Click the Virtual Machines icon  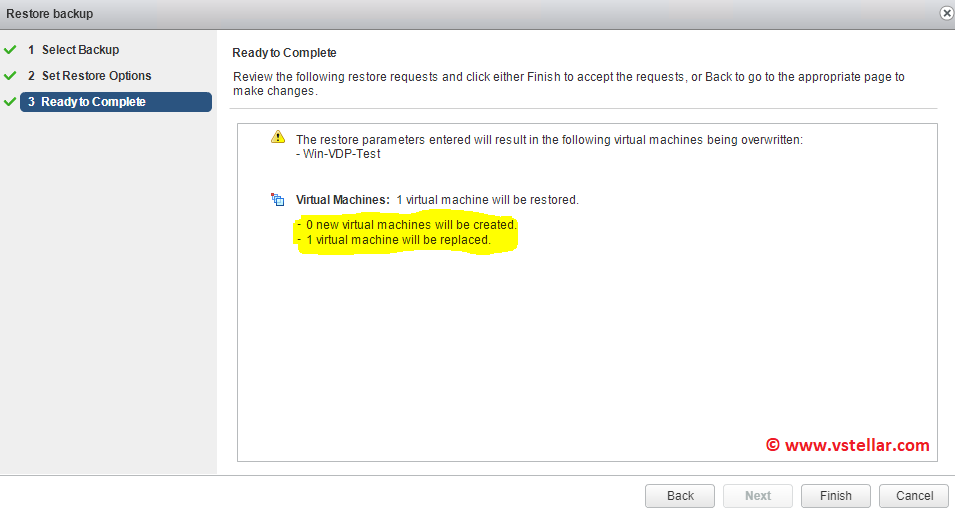click(278, 200)
